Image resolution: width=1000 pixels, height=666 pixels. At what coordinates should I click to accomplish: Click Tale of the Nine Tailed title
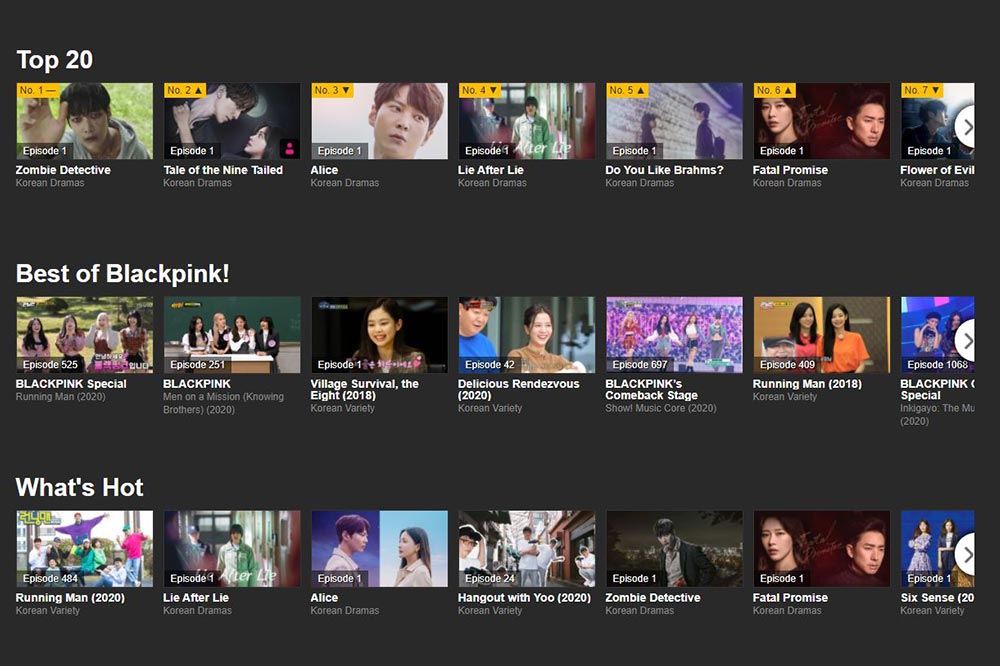pyautogui.click(x=223, y=170)
